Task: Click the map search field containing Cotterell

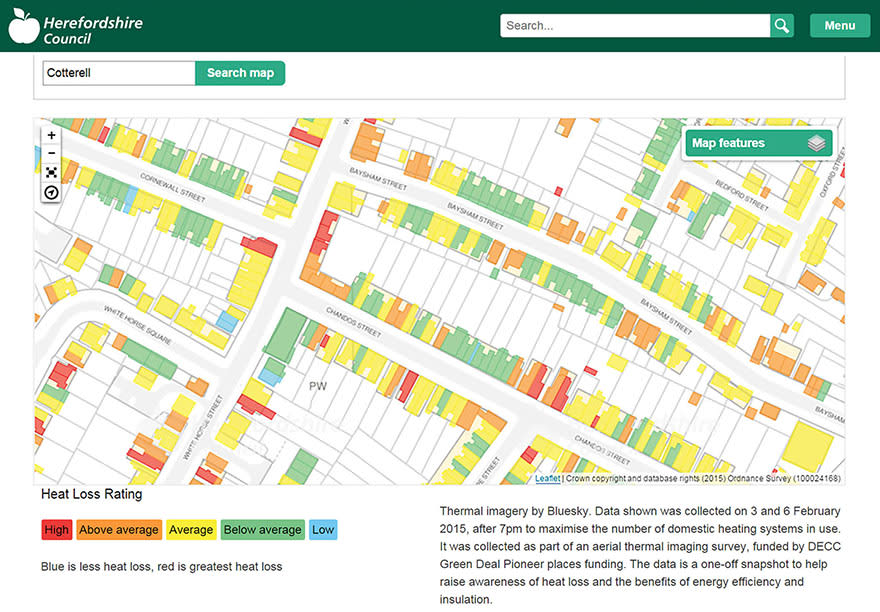Action: coord(118,73)
